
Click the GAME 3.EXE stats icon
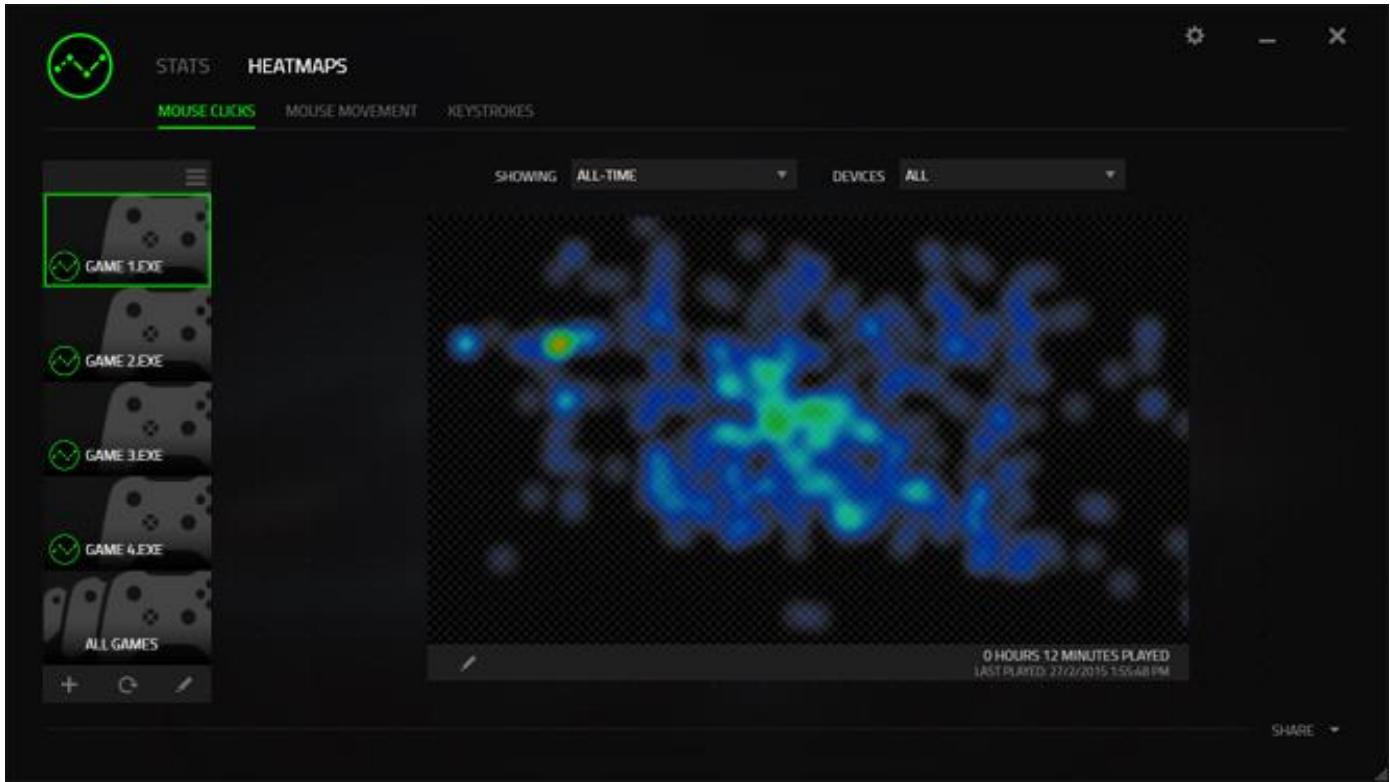click(x=64, y=455)
